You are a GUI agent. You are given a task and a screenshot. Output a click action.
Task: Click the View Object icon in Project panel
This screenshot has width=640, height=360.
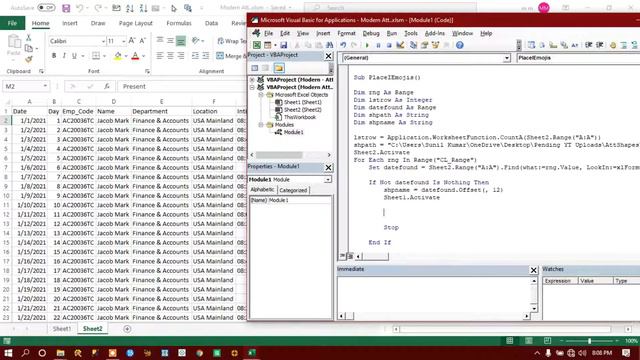coord(266,68)
